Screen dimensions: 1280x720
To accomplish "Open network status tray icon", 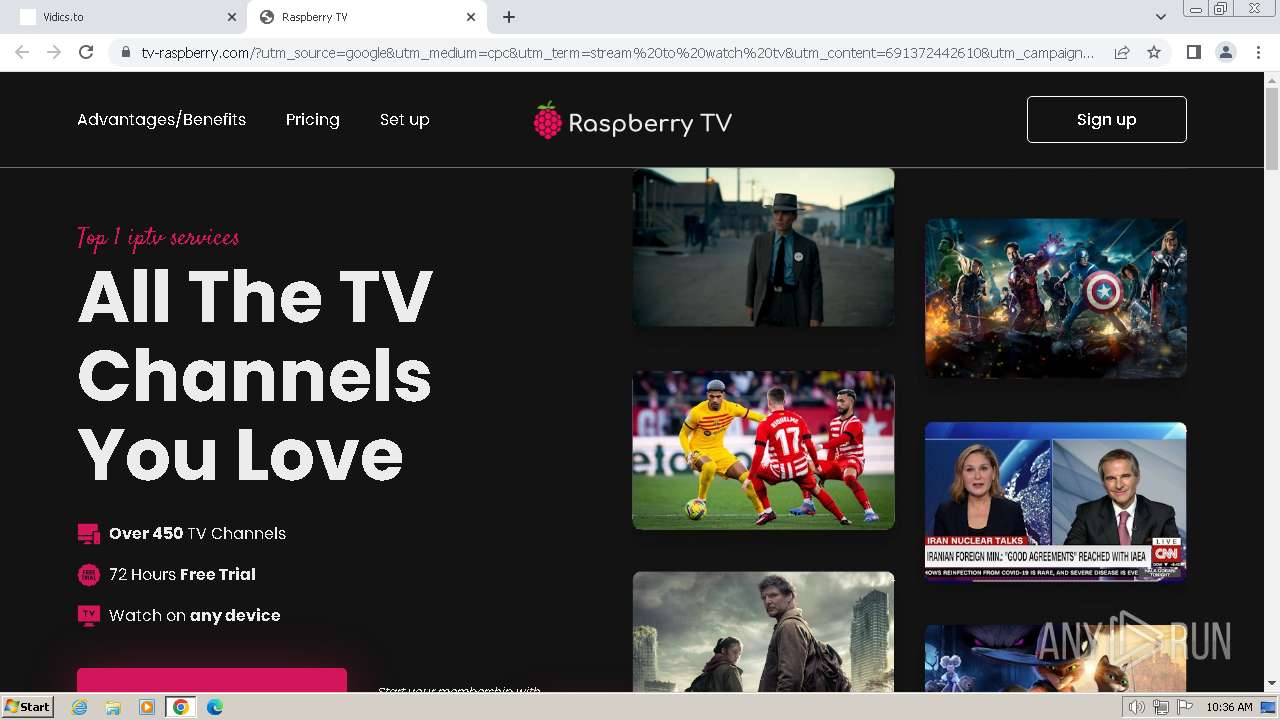I will click(x=1161, y=707).
